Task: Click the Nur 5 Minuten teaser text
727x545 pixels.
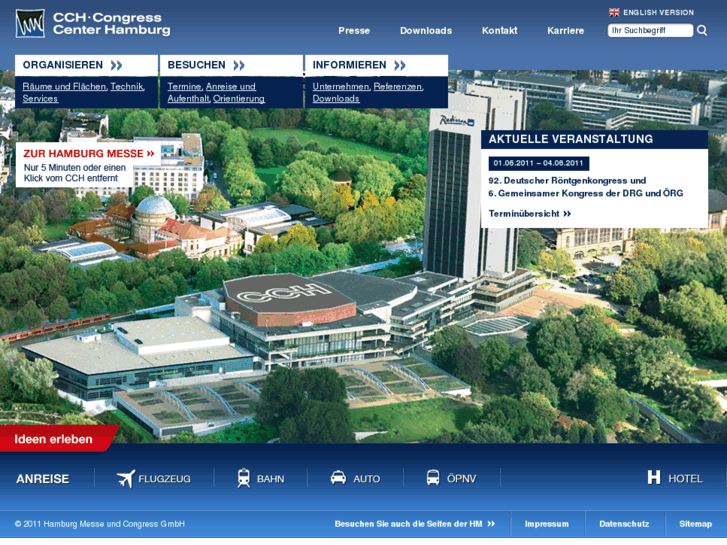Action: pyautogui.click(x=75, y=173)
